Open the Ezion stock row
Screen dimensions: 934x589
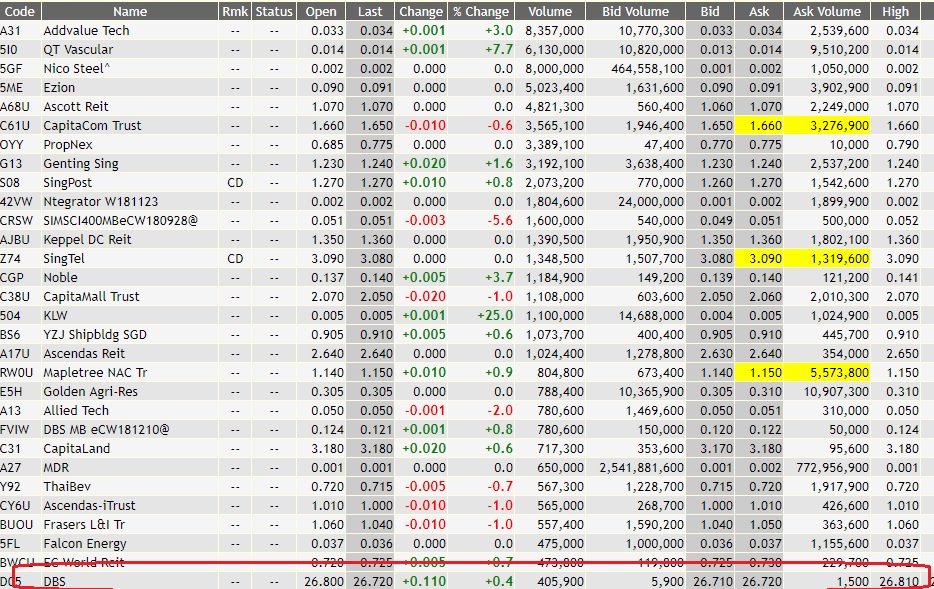pyautogui.click(x=59, y=88)
